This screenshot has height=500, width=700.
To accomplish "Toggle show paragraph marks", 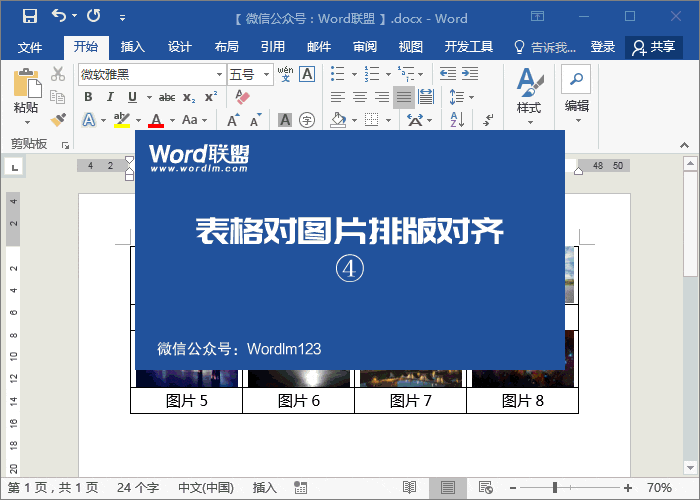I will tap(488, 120).
